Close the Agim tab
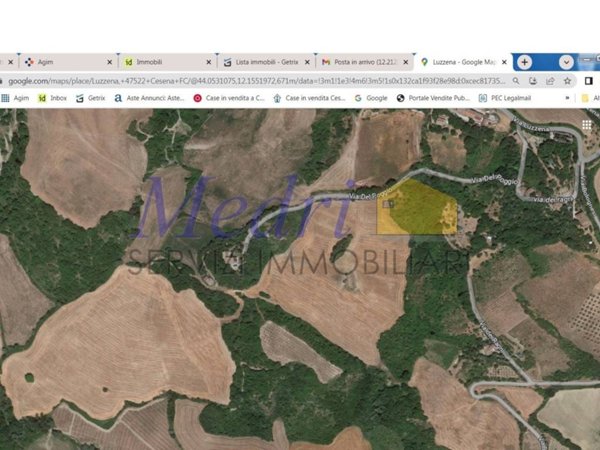This screenshot has height=450, width=600. click(109, 62)
